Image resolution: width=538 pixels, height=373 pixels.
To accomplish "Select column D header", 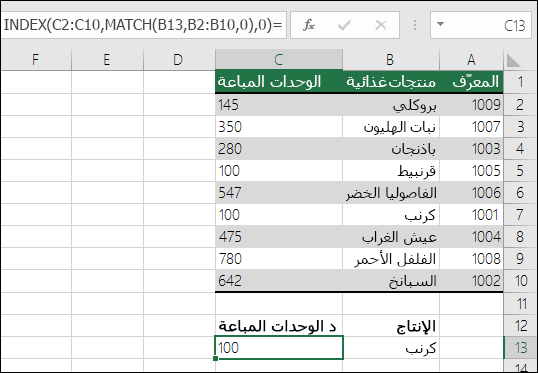I will pyautogui.click(x=179, y=60).
